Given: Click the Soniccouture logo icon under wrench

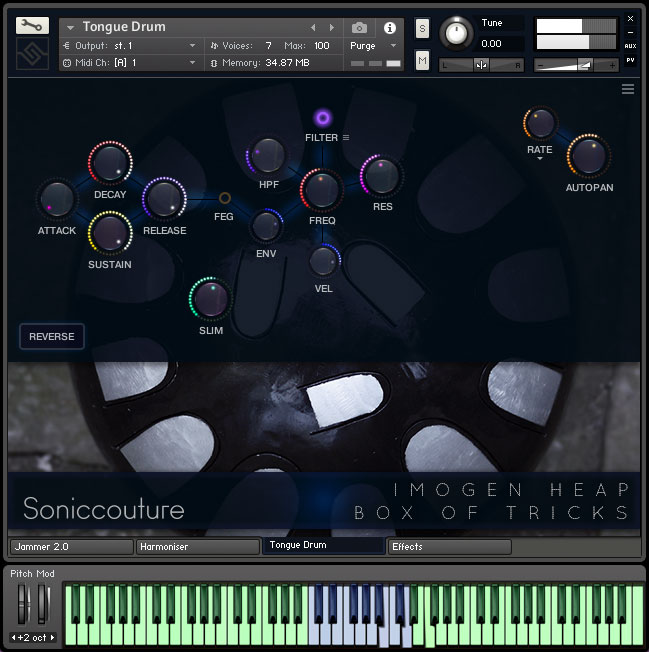Looking at the screenshot, I should [x=32, y=53].
